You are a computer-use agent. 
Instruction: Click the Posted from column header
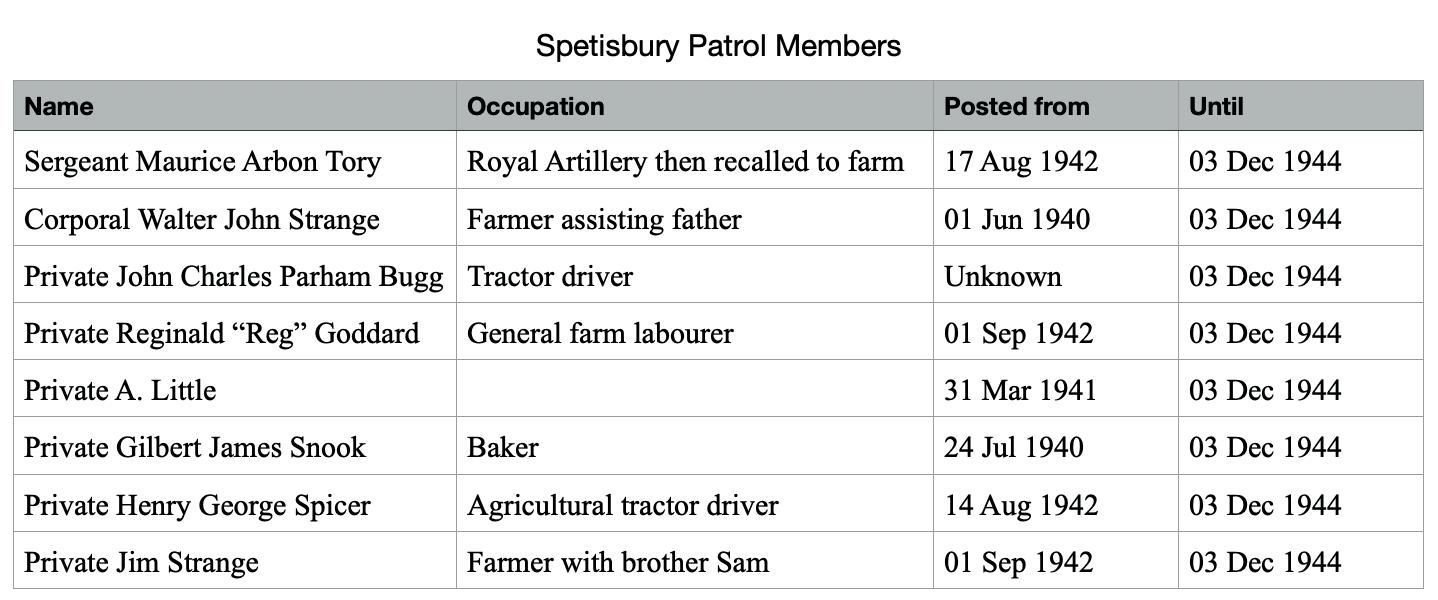1016,106
